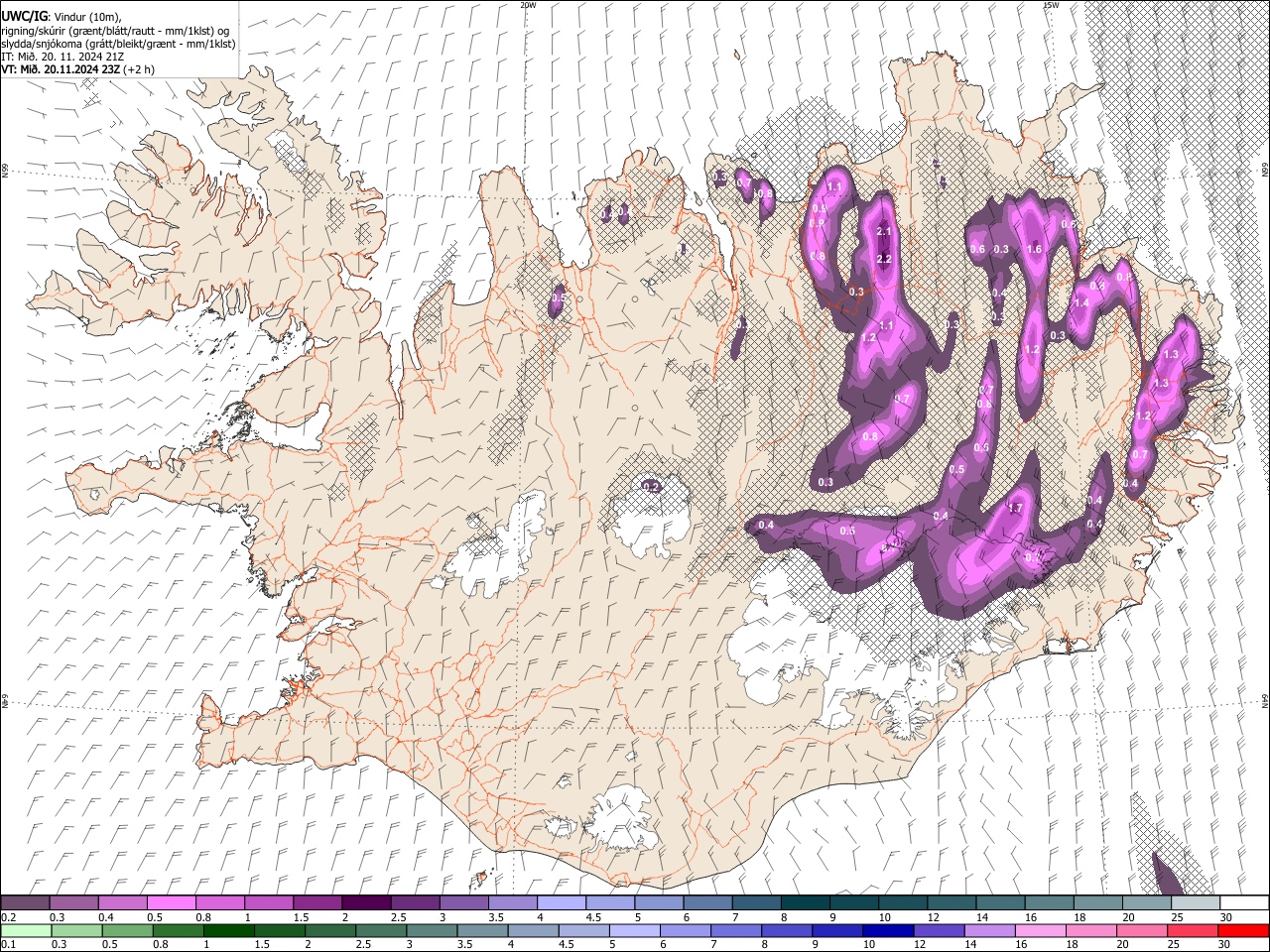Click the darkest green rain swatch labeled 1

click(x=228, y=930)
